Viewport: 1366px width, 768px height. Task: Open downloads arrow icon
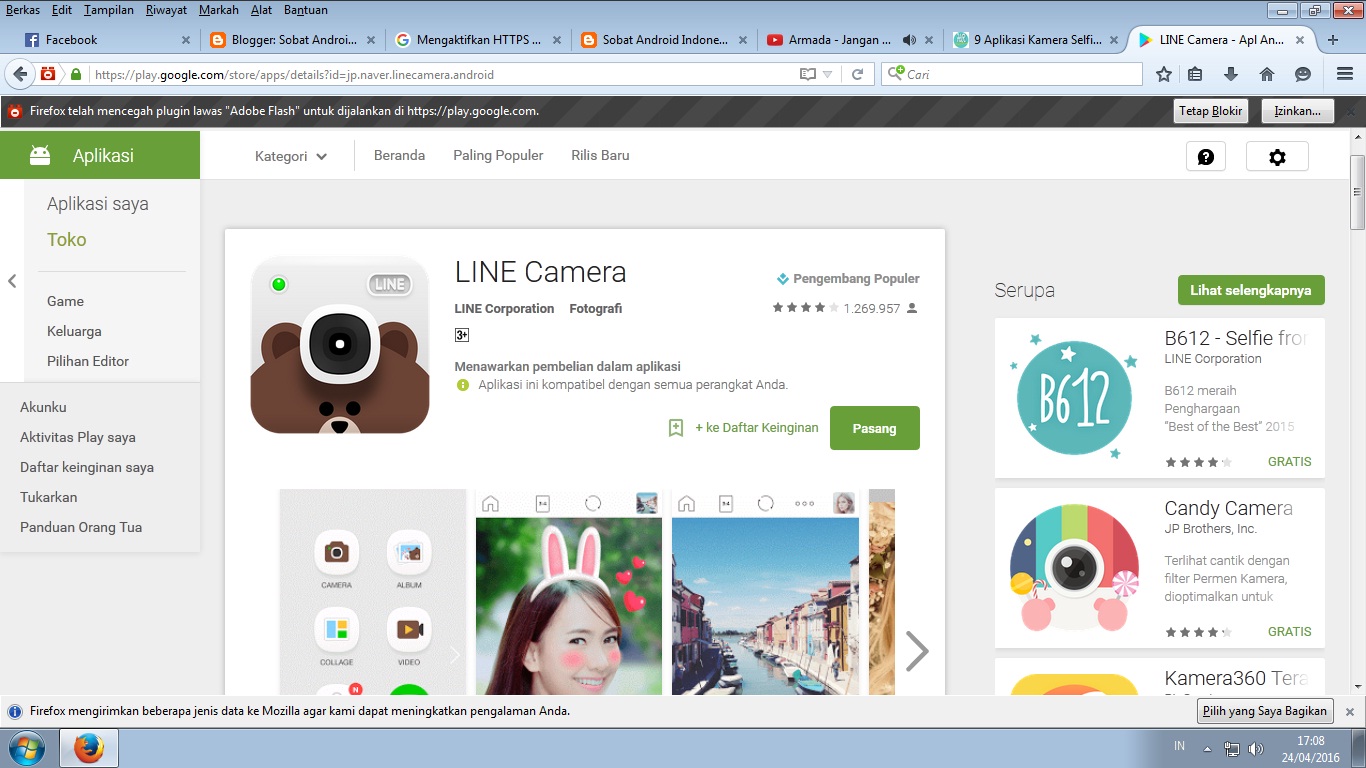(x=1231, y=74)
